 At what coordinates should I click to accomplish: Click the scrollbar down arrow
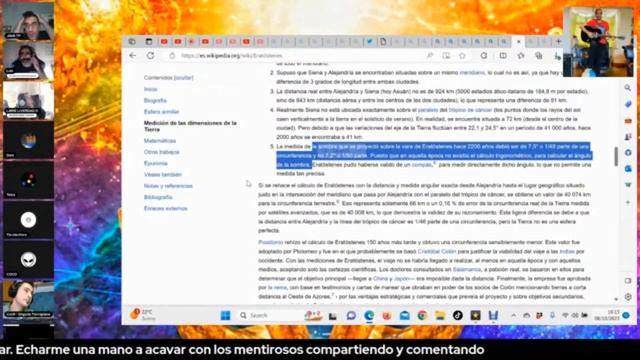(616, 300)
